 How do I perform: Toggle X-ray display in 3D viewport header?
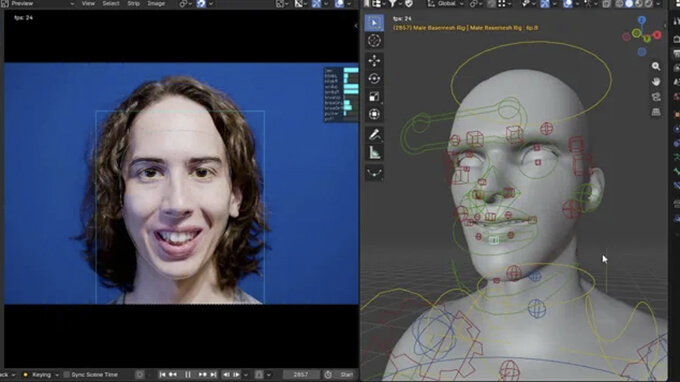606,4
